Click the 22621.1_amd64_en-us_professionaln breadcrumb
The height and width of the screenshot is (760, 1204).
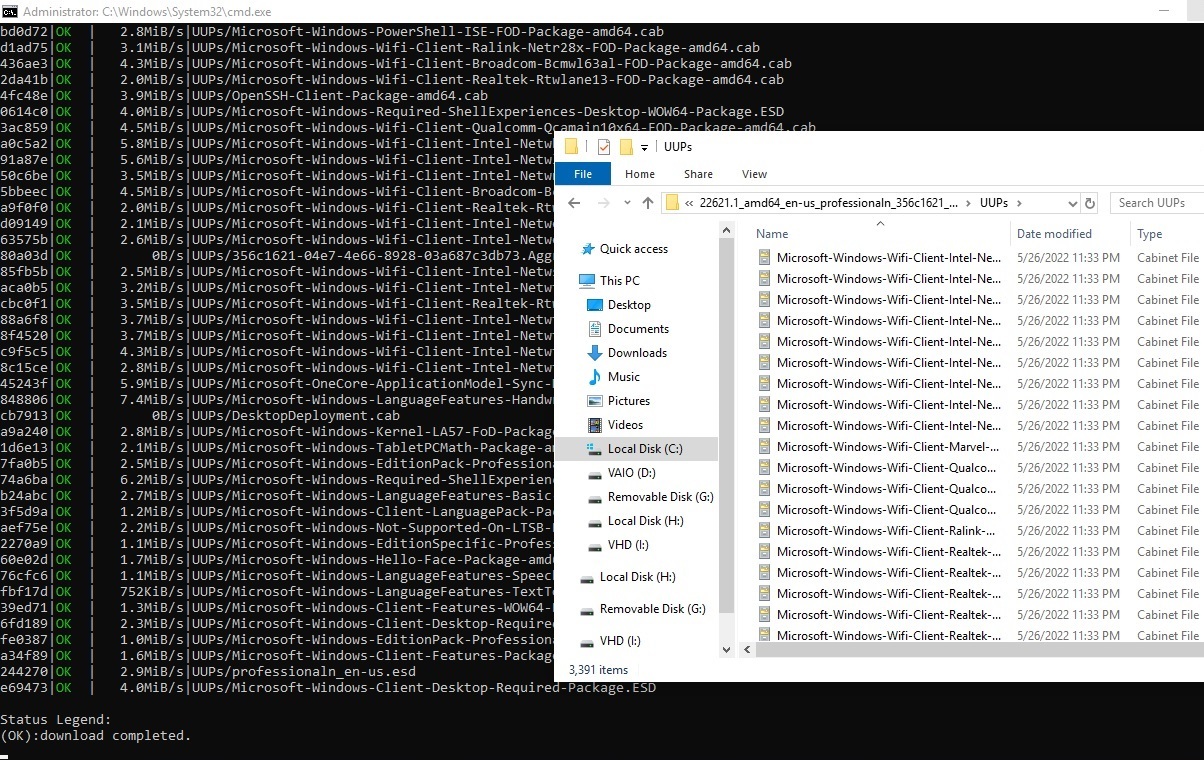click(x=829, y=203)
